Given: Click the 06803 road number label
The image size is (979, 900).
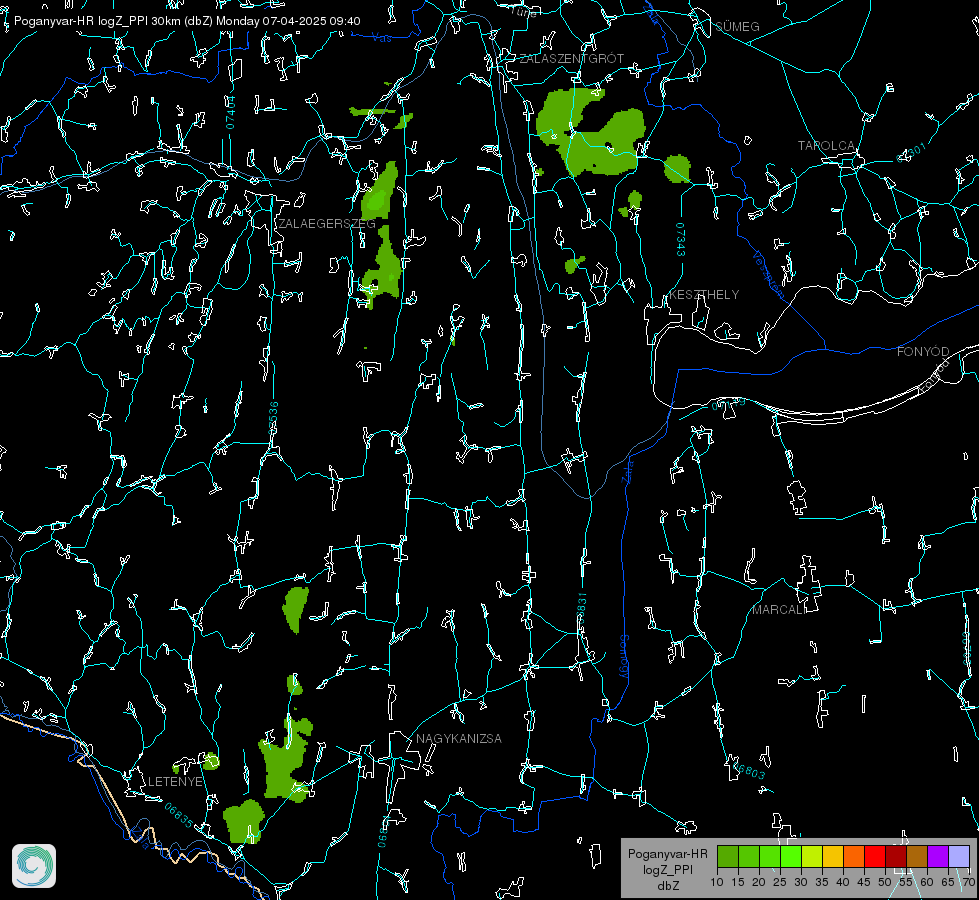Looking at the screenshot, I should [748, 769].
